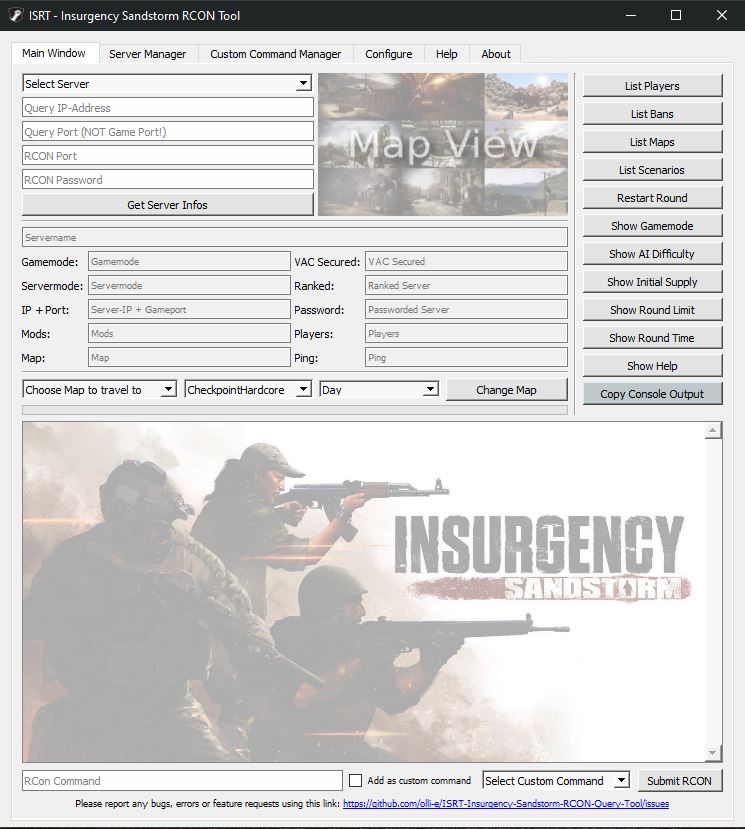Open the GitHub issues link
Image resolution: width=745 pixels, height=829 pixels.
click(x=506, y=804)
